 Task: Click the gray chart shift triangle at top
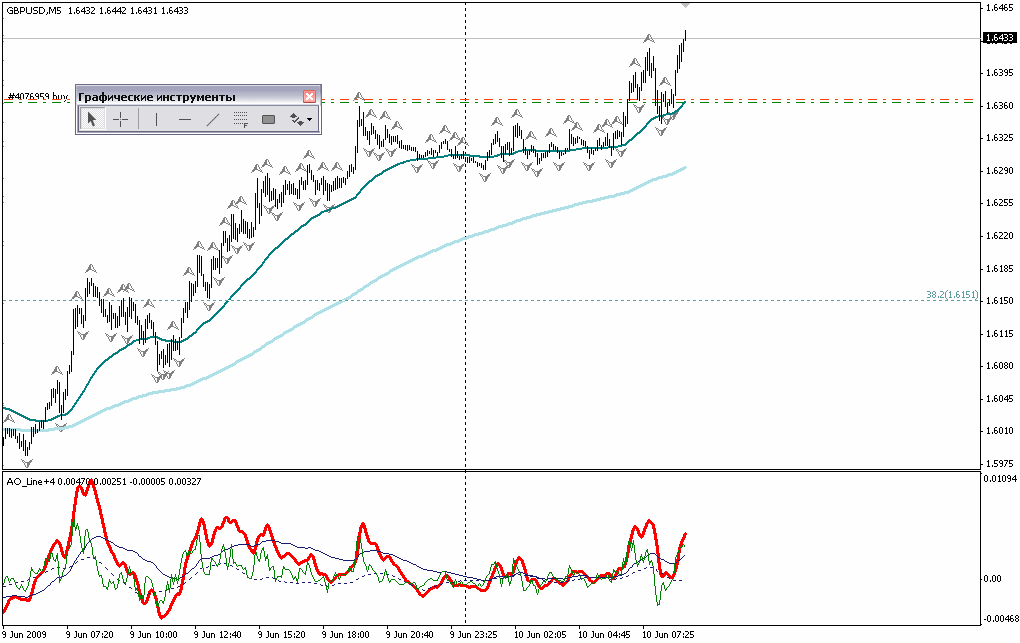coord(685,5)
